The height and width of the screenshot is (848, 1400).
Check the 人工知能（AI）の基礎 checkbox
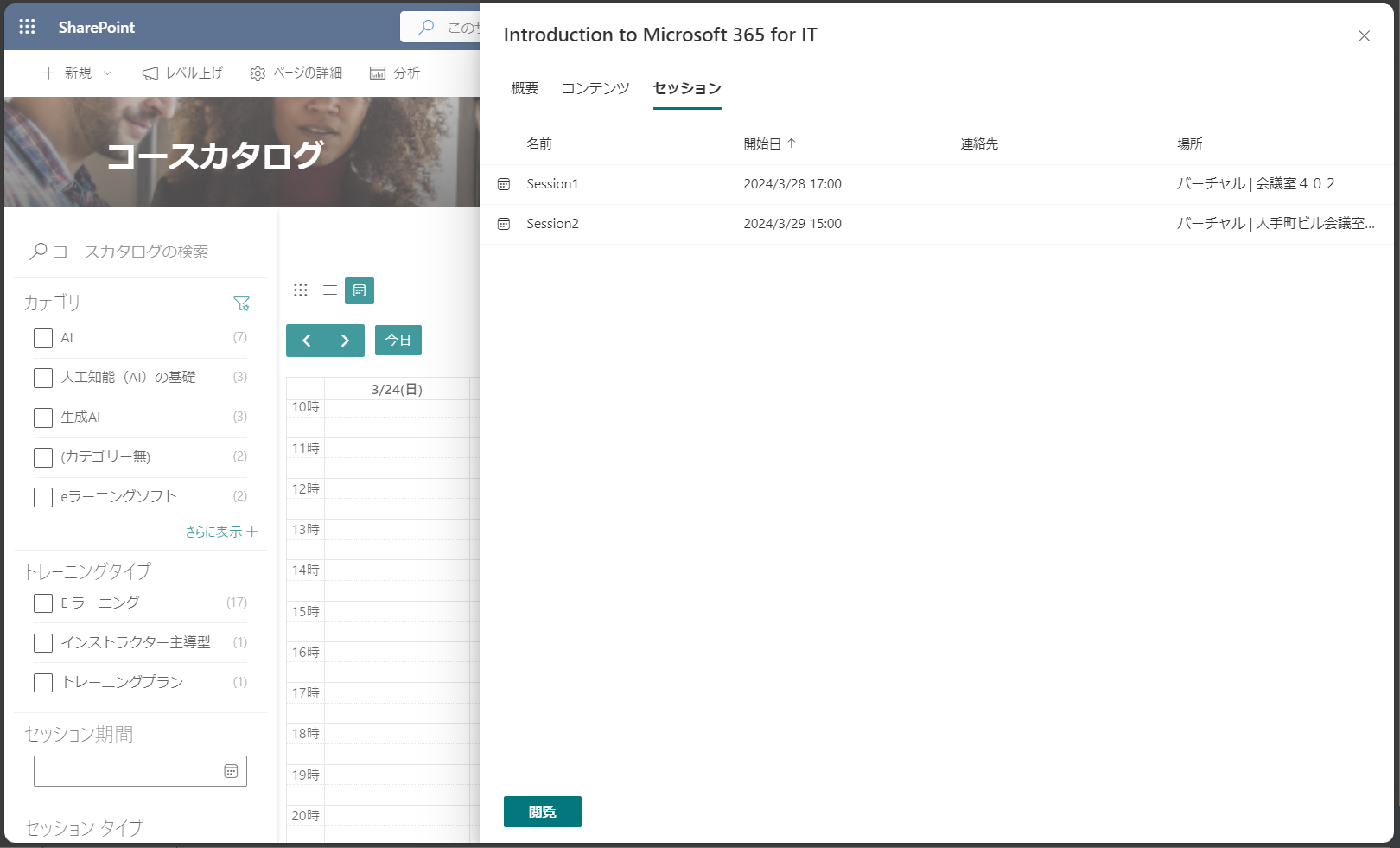pyautogui.click(x=43, y=378)
